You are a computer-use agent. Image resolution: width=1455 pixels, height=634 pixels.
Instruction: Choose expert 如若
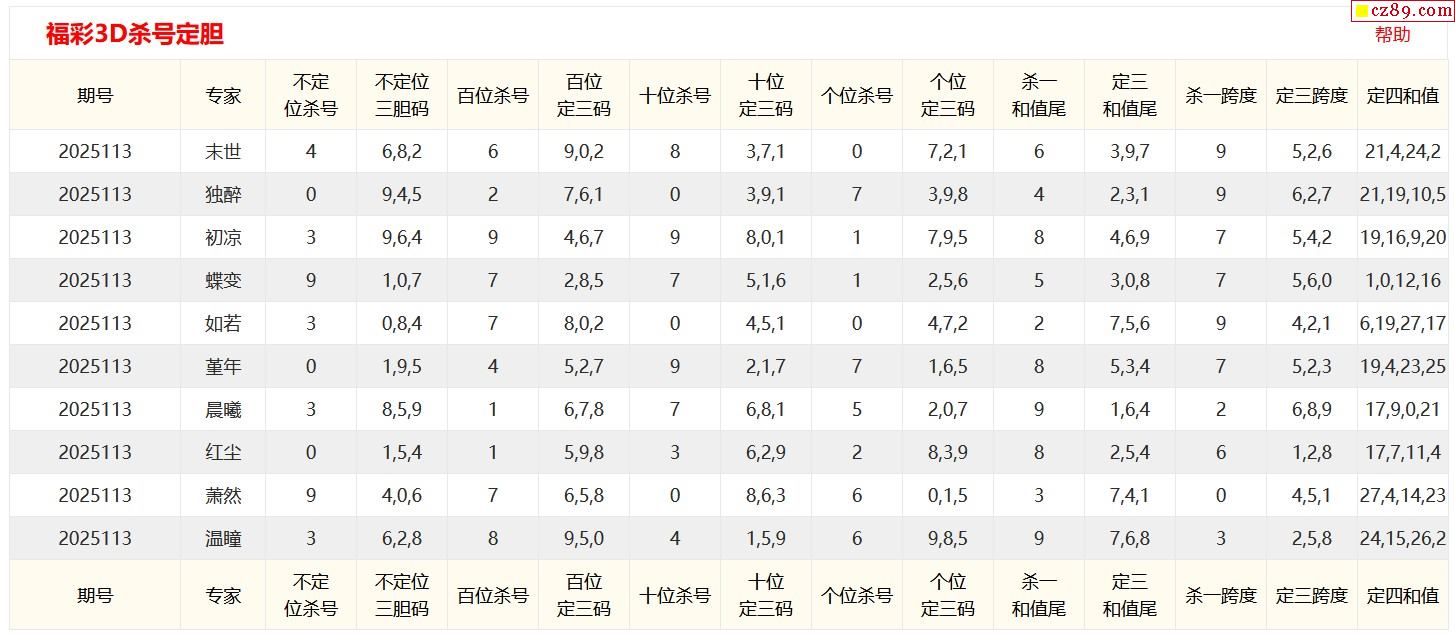[223, 324]
